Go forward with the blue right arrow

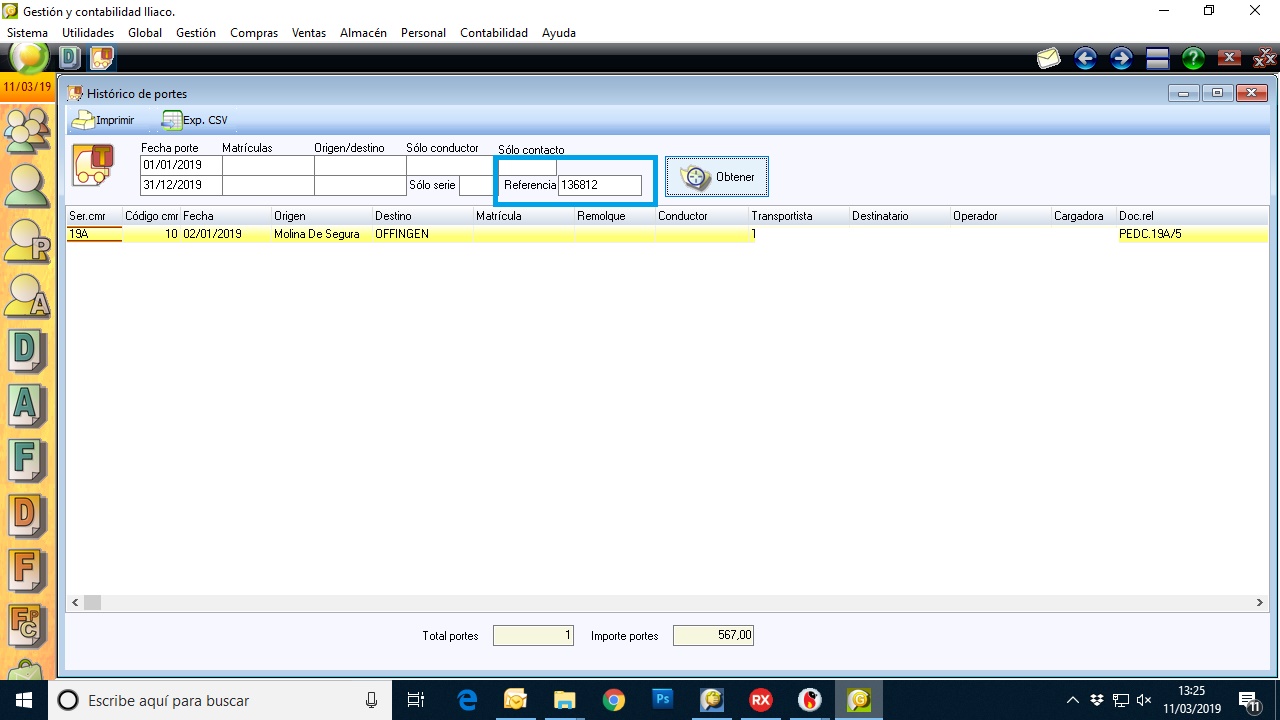tap(1121, 59)
